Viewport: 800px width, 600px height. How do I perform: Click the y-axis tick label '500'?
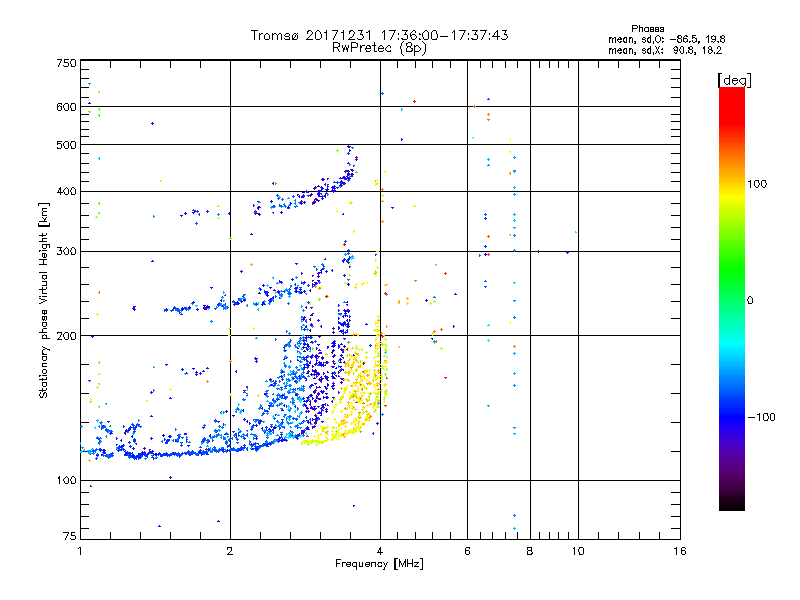[x=66, y=145]
